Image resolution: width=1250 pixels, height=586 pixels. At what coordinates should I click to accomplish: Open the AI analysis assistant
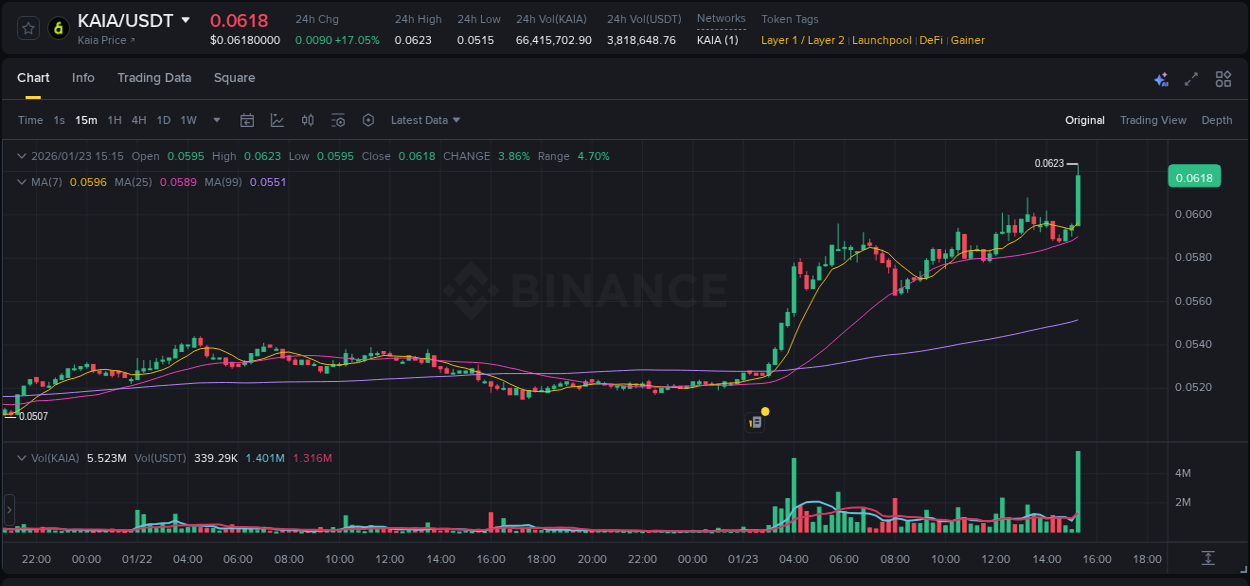pos(1160,78)
